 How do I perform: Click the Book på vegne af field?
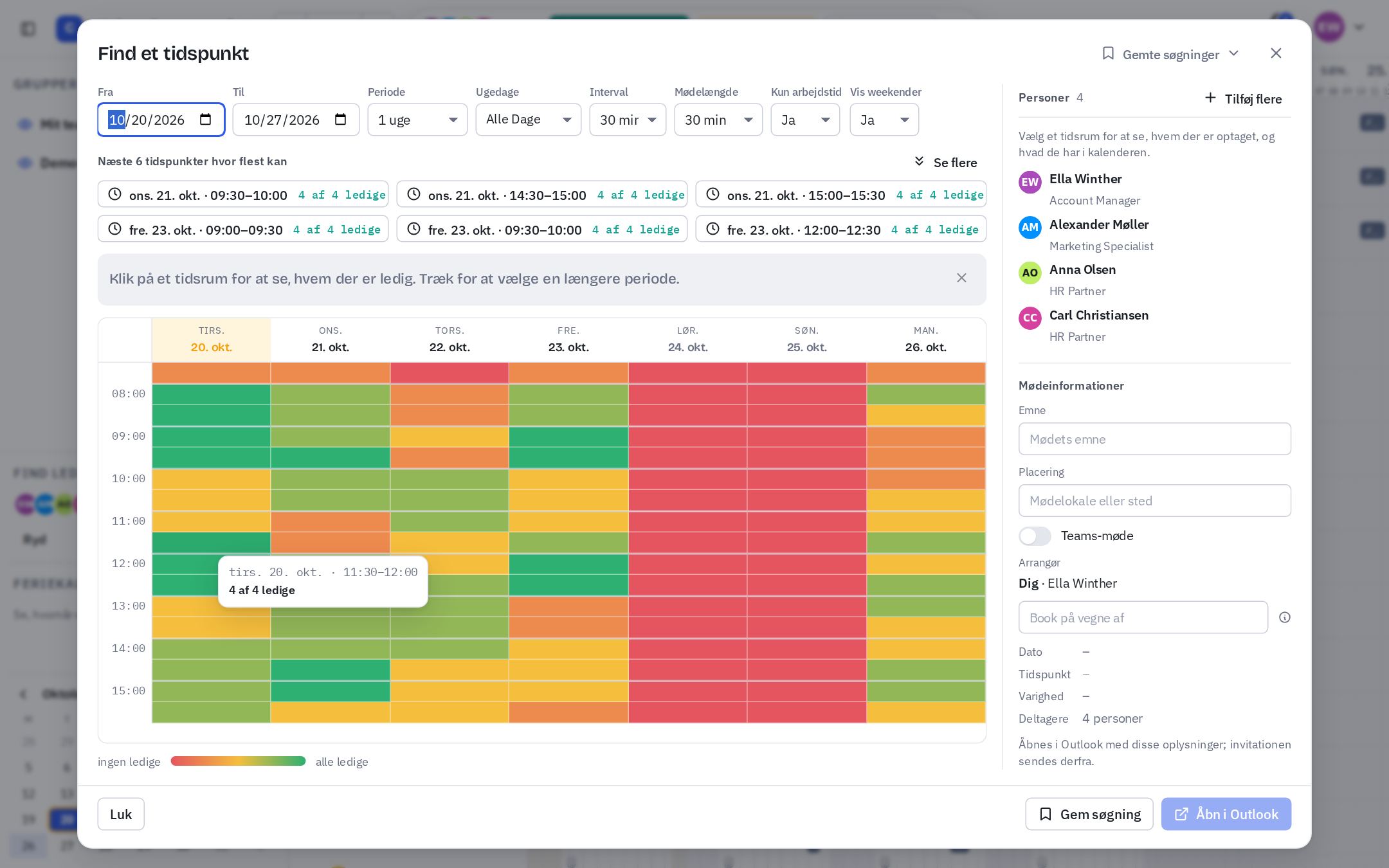(1143, 617)
